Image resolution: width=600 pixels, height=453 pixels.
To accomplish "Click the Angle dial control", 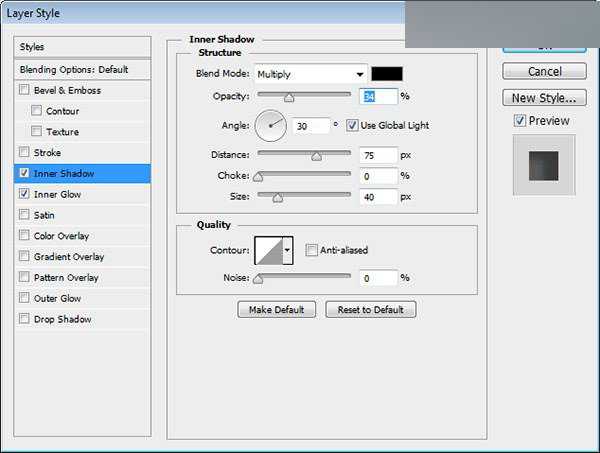I will coord(271,125).
